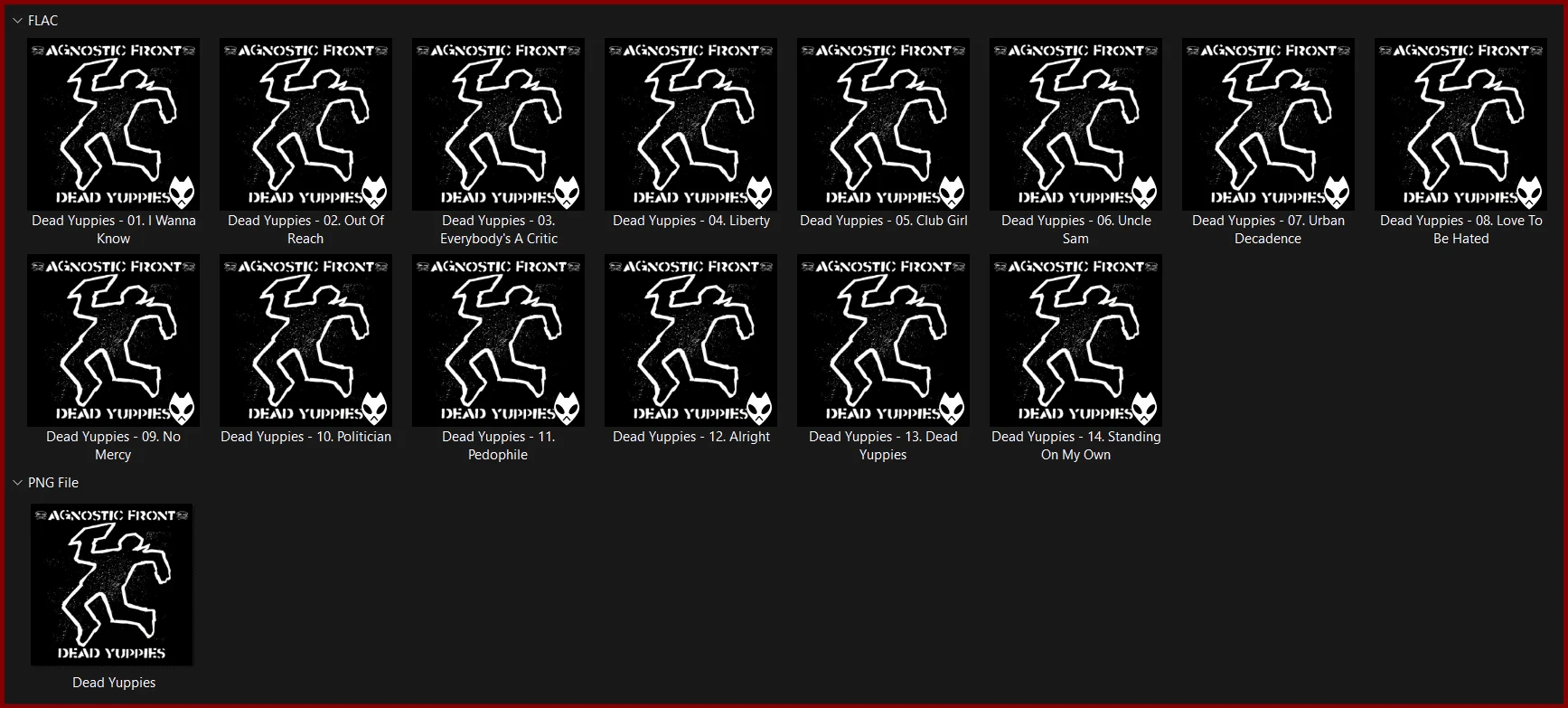Click foobar2000 overlay icon on 12. Alright
The image size is (1568, 708).
click(x=760, y=409)
